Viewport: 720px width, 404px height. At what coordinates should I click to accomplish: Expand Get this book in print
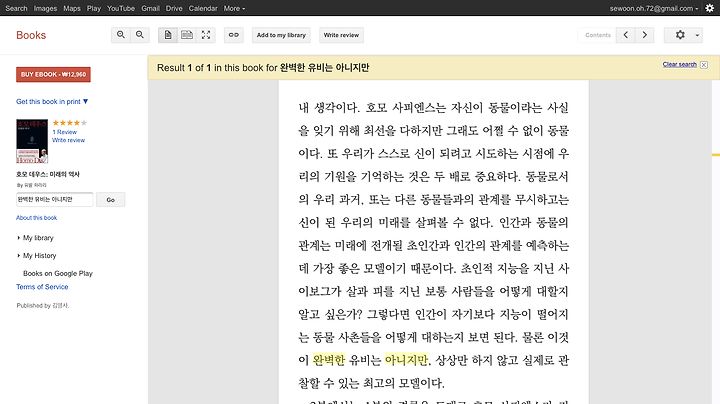(52, 101)
